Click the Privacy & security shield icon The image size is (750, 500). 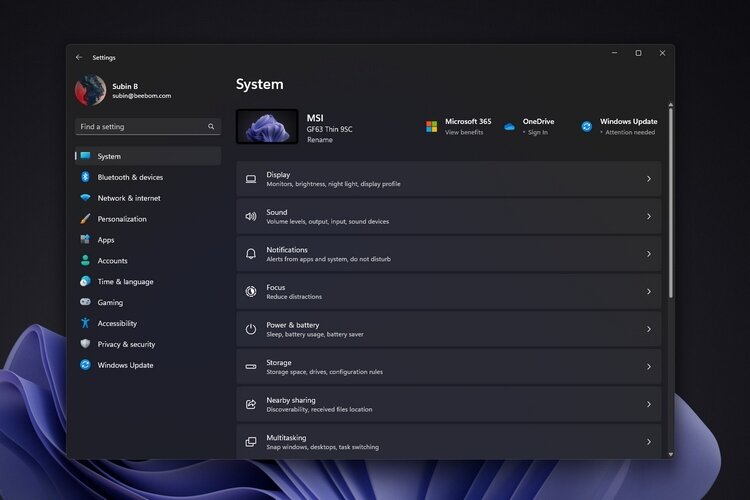pyautogui.click(x=85, y=344)
